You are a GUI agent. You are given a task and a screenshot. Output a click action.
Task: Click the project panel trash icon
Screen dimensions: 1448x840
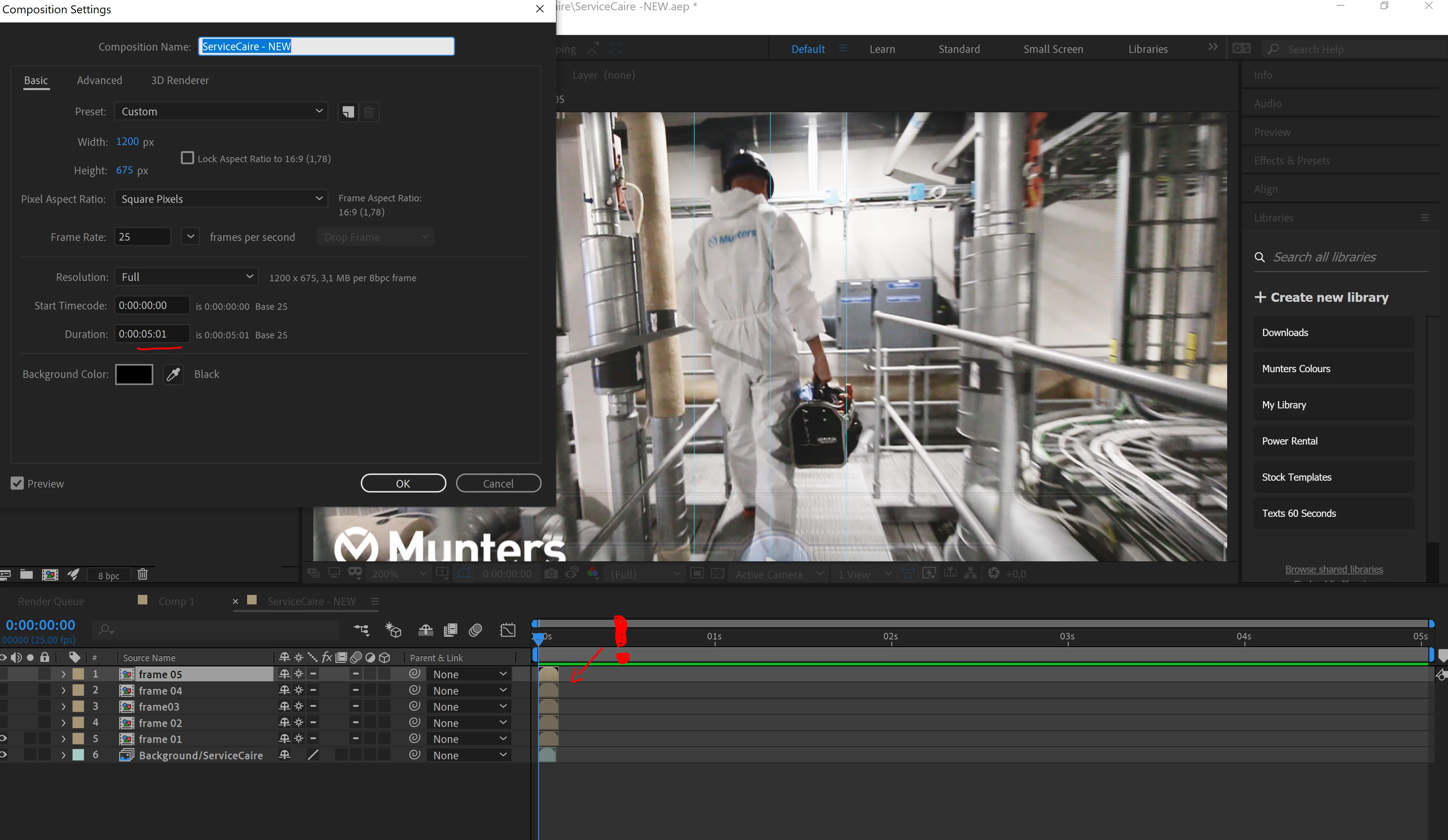(143, 575)
